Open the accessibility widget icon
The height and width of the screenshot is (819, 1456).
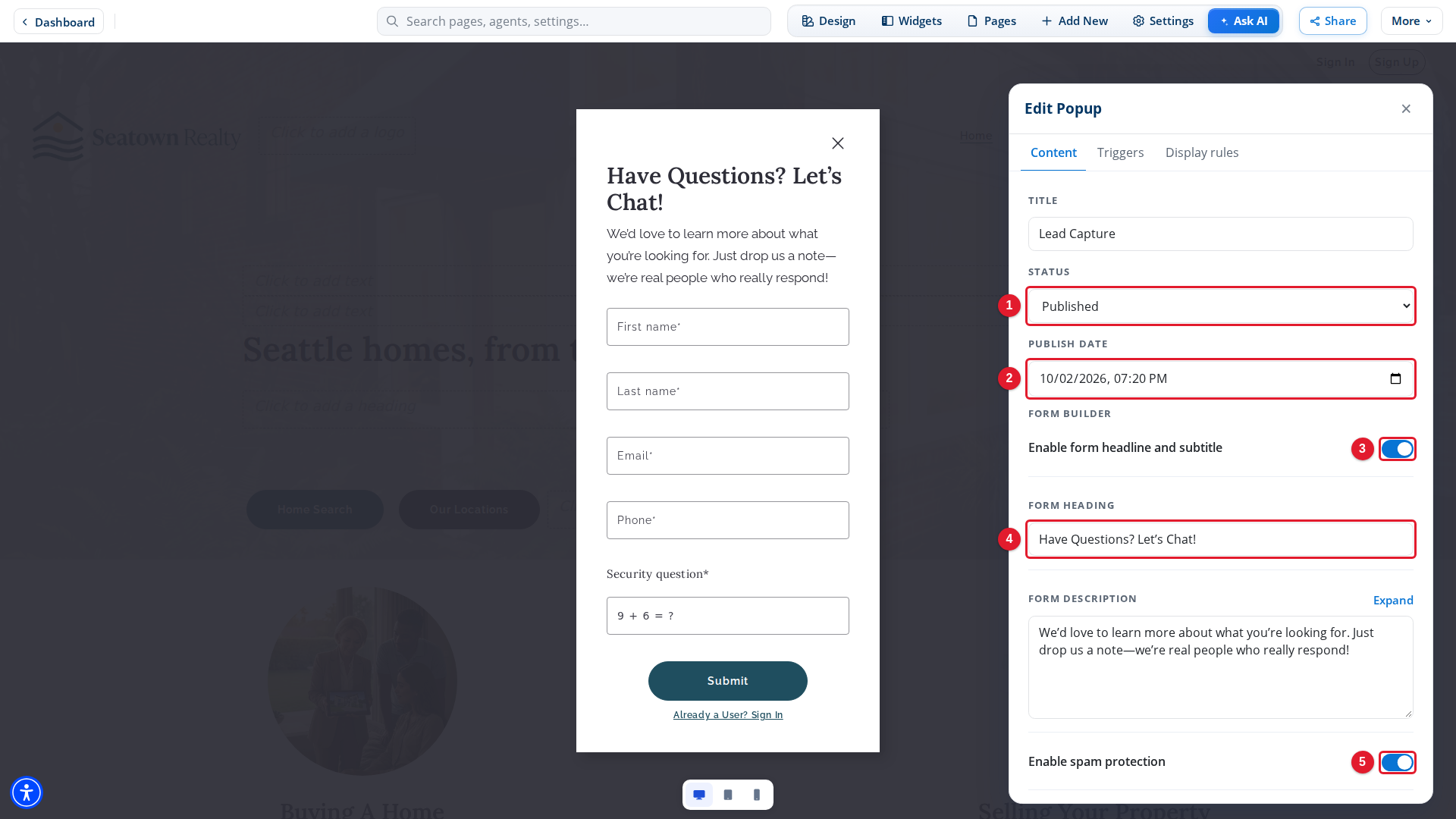27,792
